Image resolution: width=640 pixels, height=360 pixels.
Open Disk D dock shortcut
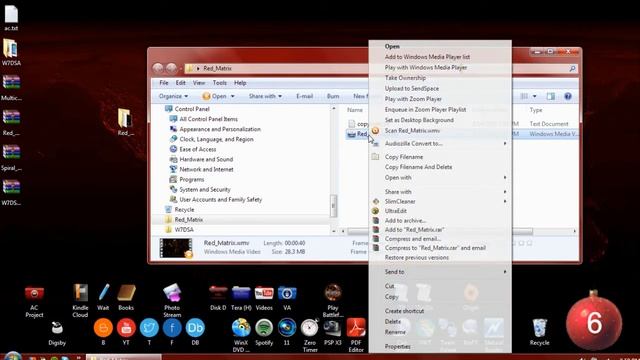click(x=218, y=298)
